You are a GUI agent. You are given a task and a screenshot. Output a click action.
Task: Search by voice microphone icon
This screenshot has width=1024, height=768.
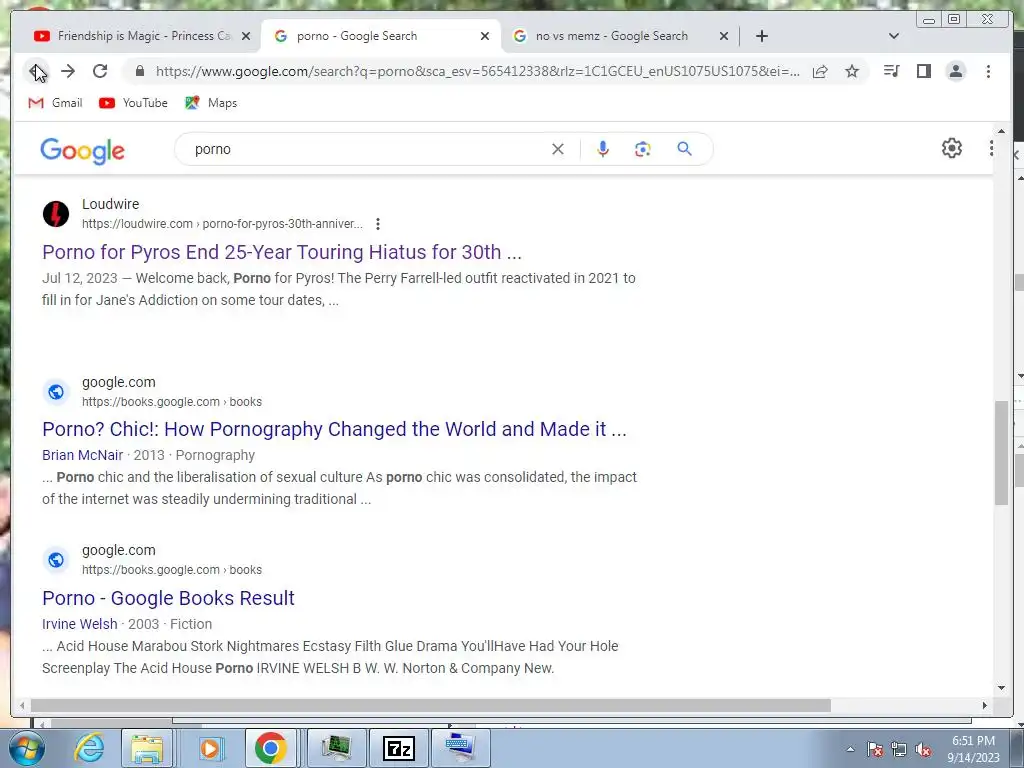tap(603, 149)
